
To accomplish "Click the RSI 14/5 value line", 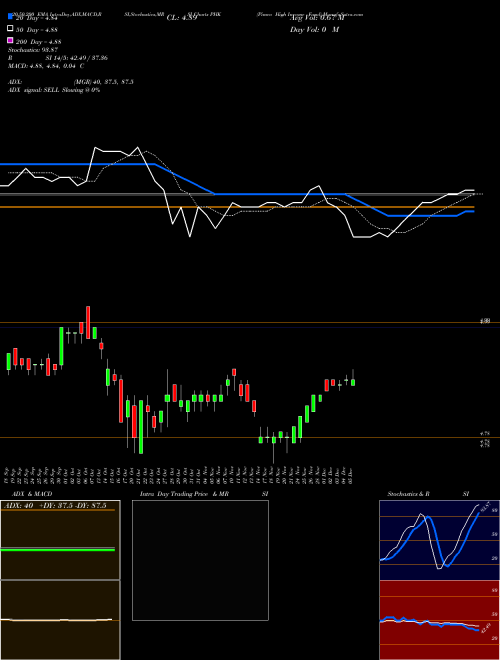I will (58, 58).
